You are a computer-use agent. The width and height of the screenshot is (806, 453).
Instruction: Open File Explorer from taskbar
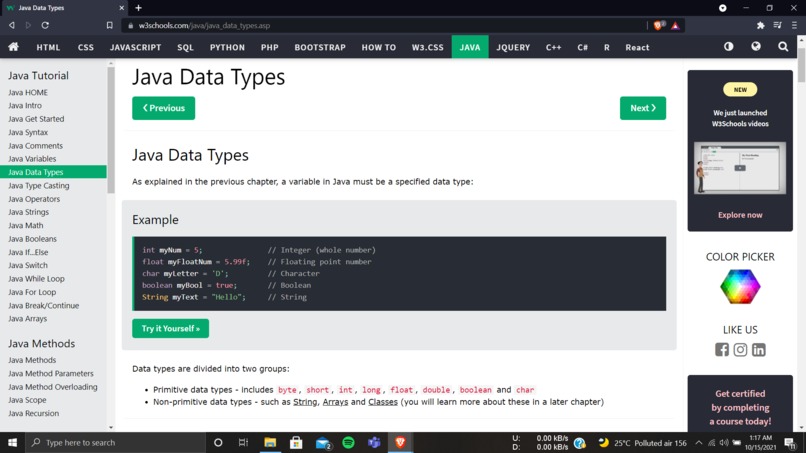[270, 442]
